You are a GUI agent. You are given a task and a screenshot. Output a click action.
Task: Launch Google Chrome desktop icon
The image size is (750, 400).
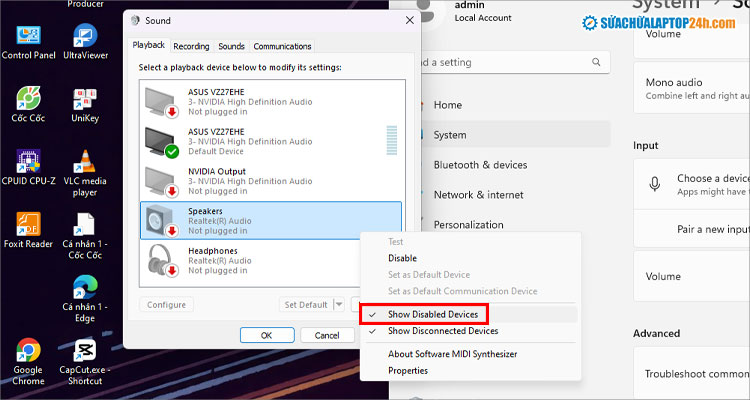click(x=28, y=362)
